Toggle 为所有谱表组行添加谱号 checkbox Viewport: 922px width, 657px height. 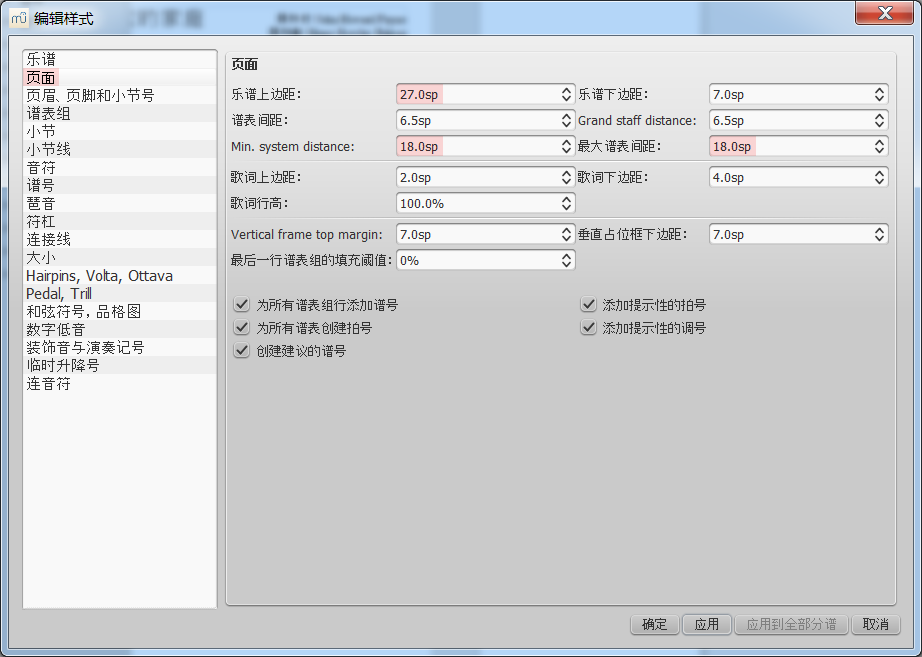[241, 305]
